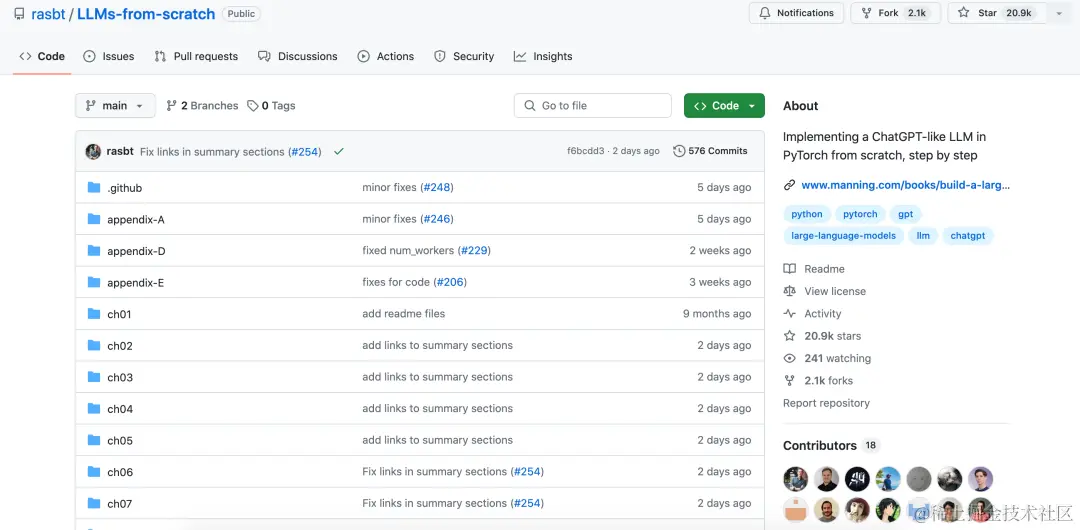Click the appendix-A folder icon

coord(94,219)
